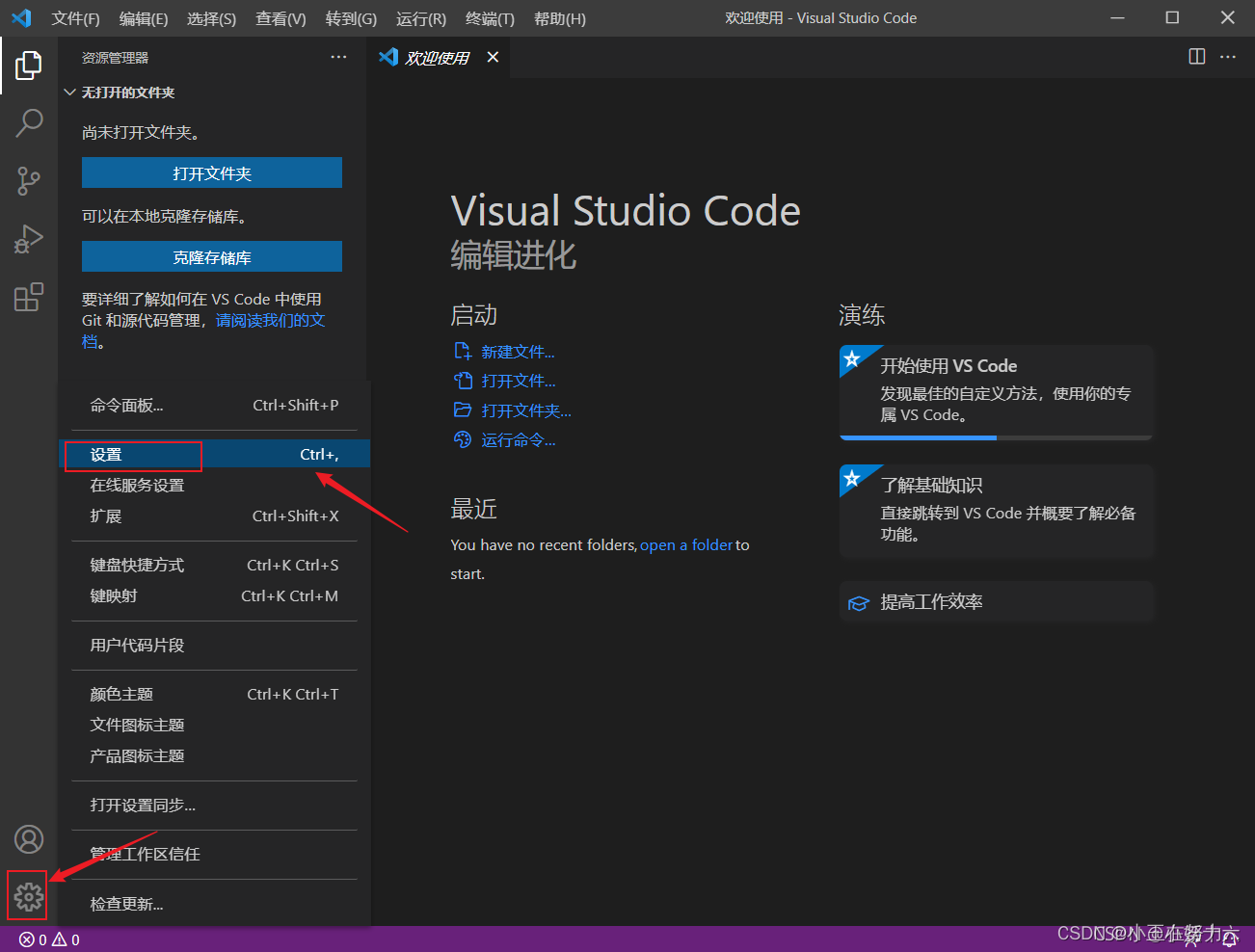The image size is (1255, 952).
Task: Open the Search view icon
Action: (x=29, y=123)
